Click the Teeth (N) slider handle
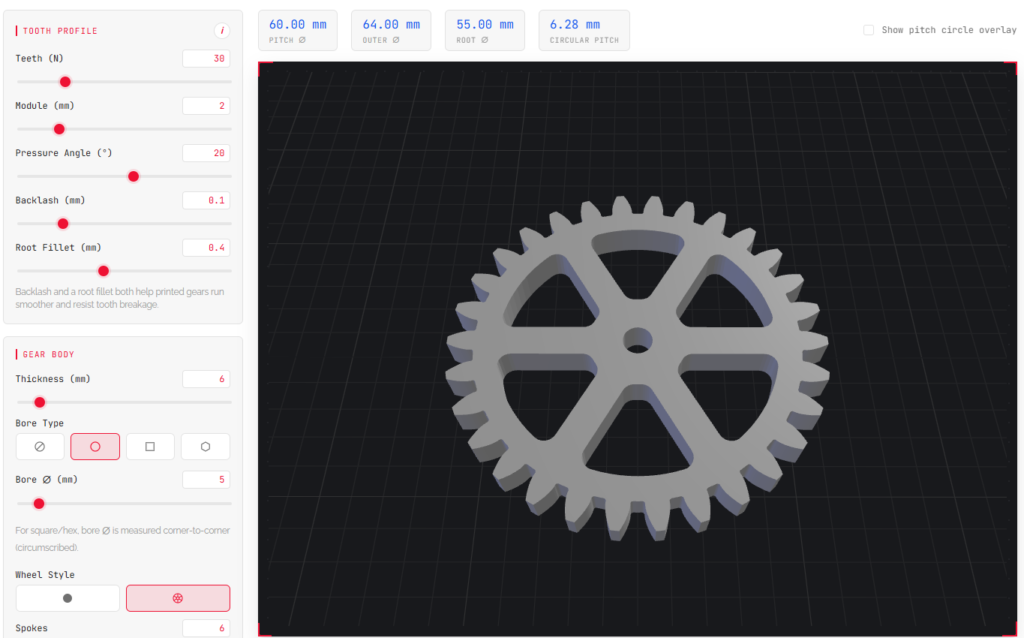The width and height of the screenshot is (1024, 638). coord(65,82)
